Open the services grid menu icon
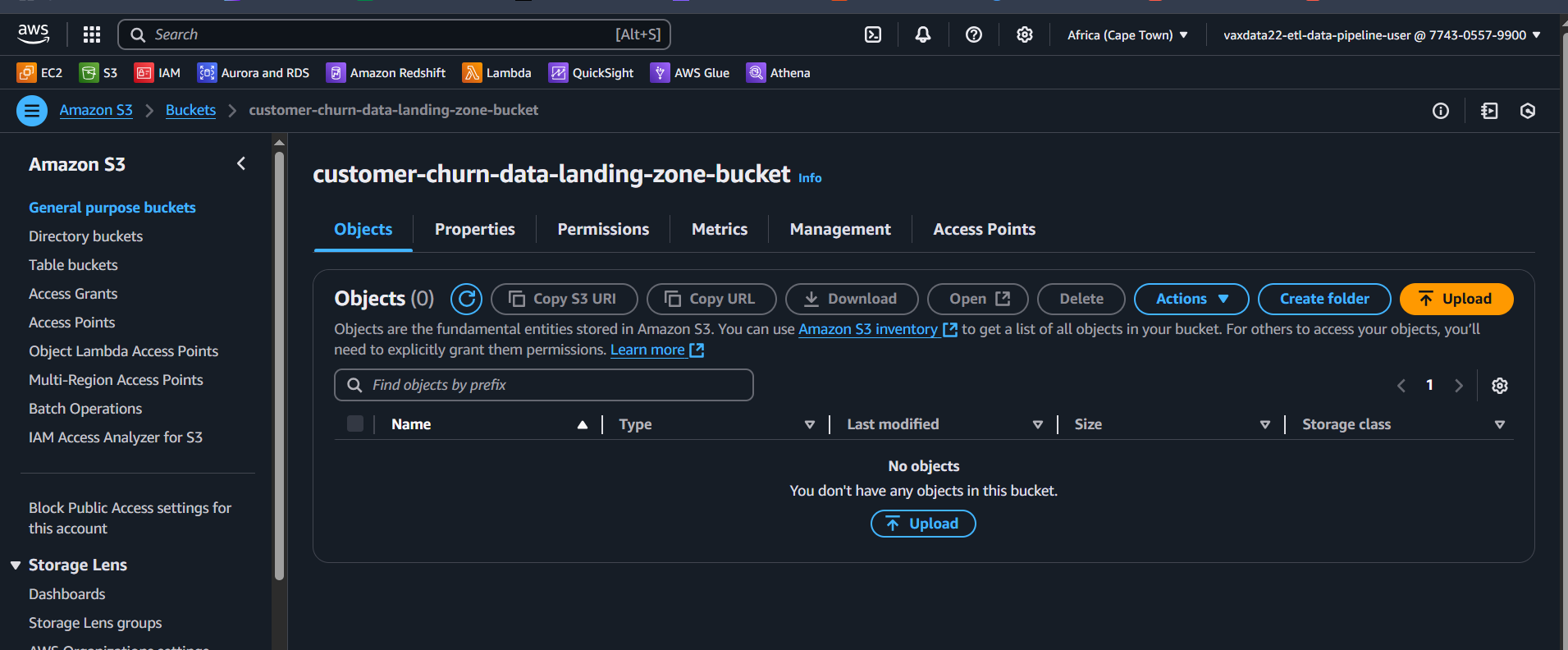Image resolution: width=1568 pixels, height=650 pixels. click(92, 34)
